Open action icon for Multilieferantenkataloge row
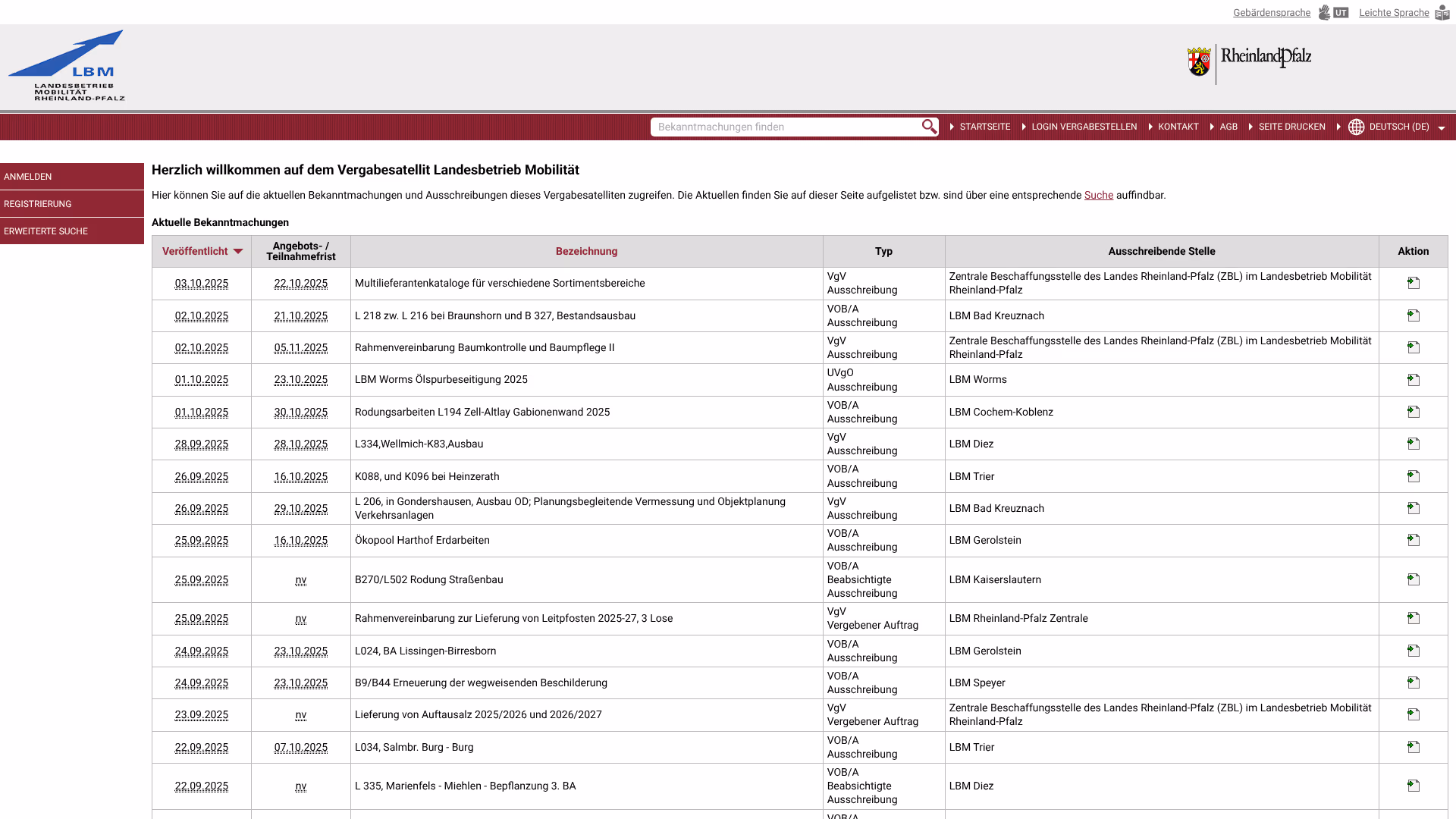 (1414, 283)
